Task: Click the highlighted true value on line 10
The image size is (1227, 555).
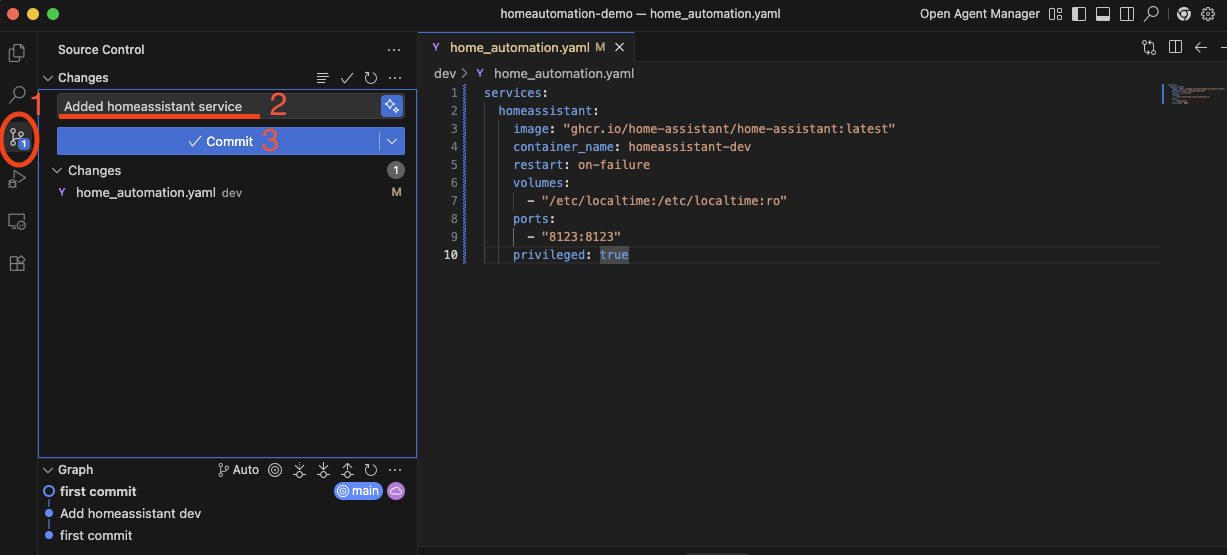Action: pos(614,255)
